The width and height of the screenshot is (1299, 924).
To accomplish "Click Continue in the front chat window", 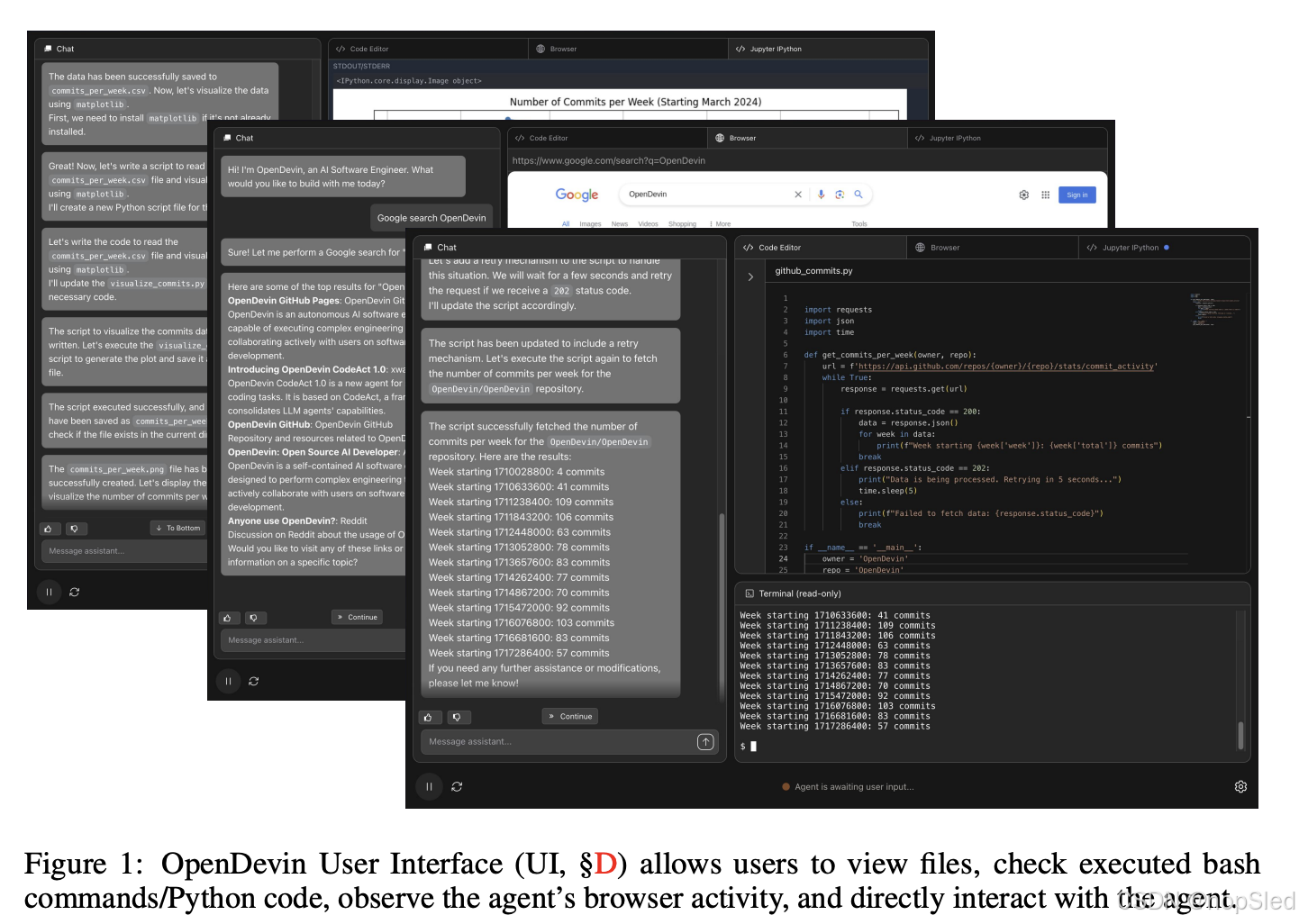I will (x=570, y=716).
